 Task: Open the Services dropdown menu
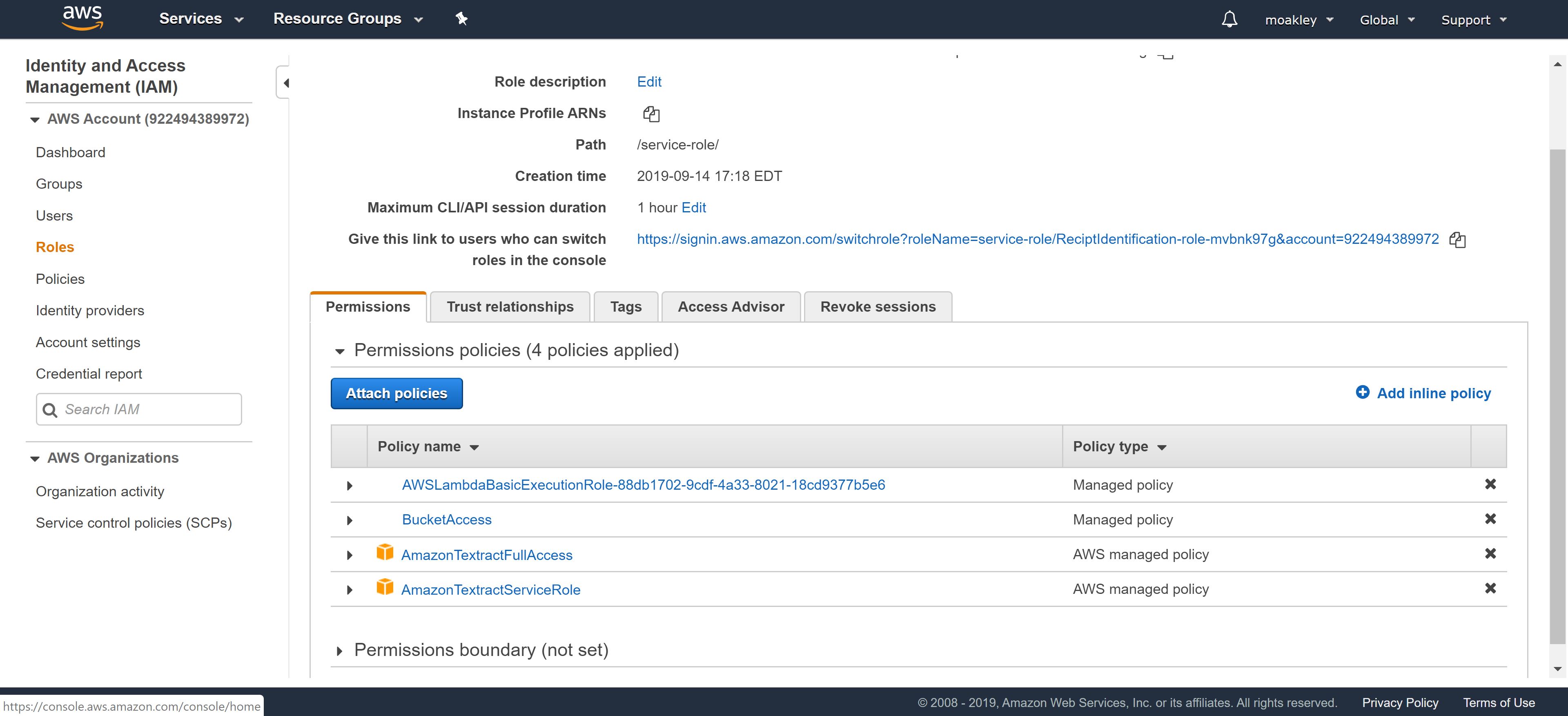click(201, 19)
